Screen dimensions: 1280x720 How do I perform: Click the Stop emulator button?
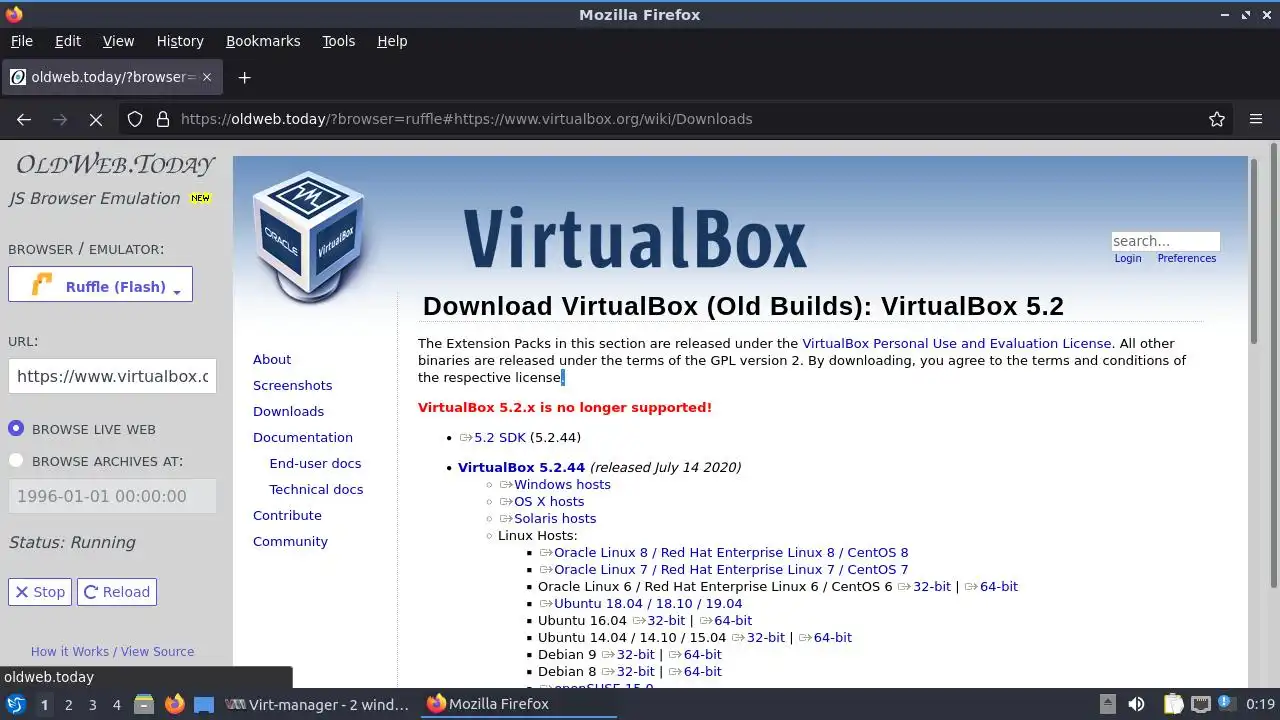tap(40, 592)
